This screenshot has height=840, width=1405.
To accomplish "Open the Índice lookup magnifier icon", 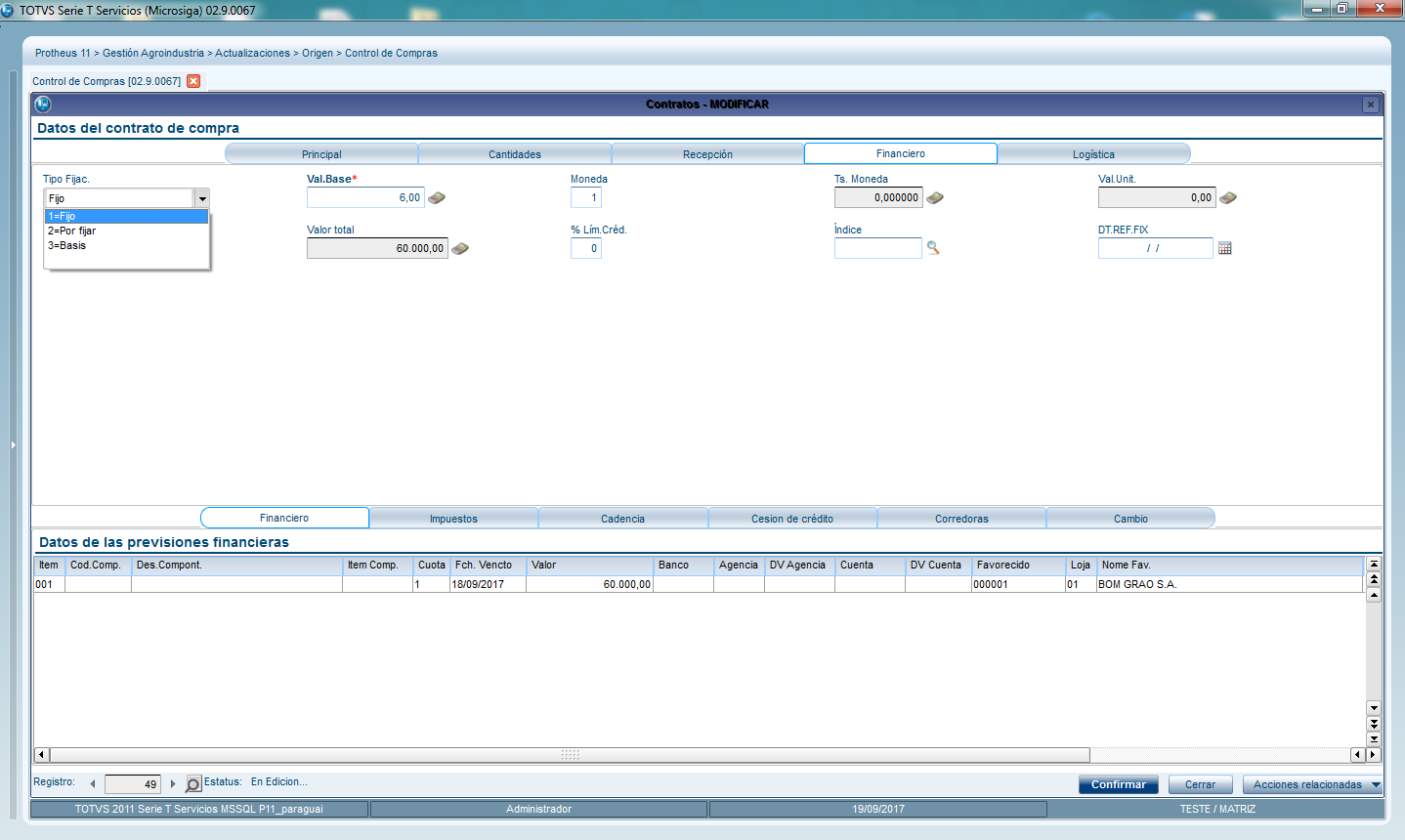I will (933, 248).
